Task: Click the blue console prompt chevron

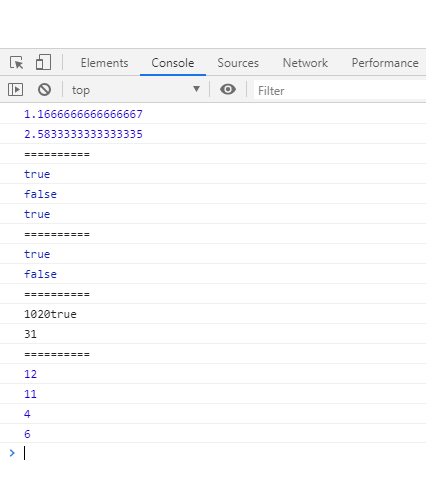Action: point(12,453)
